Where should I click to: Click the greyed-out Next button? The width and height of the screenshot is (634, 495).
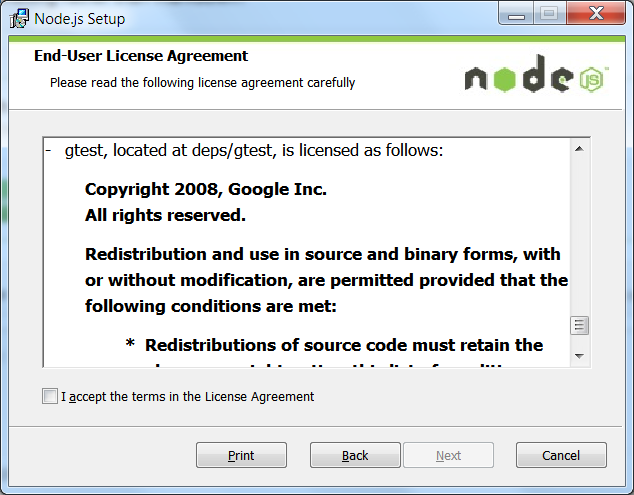[x=448, y=455]
